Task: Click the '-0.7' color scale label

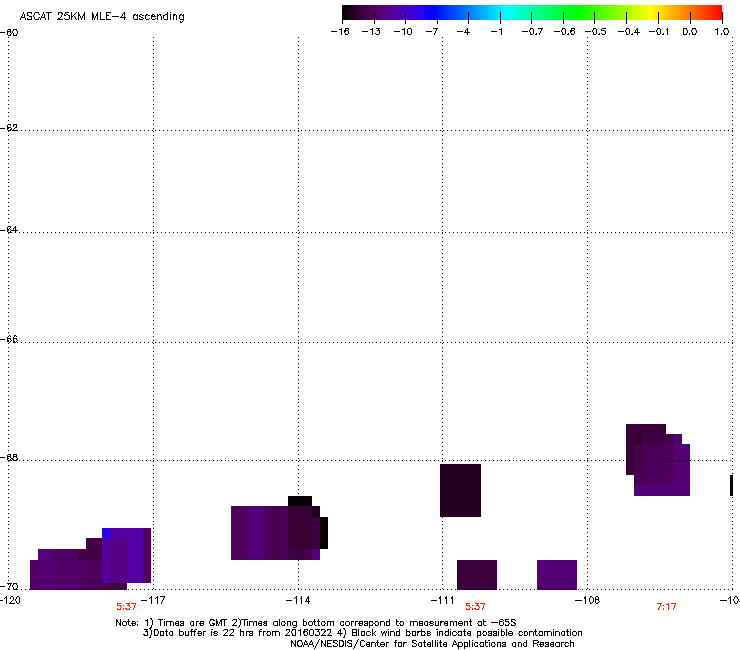Action: pos(532,32)
